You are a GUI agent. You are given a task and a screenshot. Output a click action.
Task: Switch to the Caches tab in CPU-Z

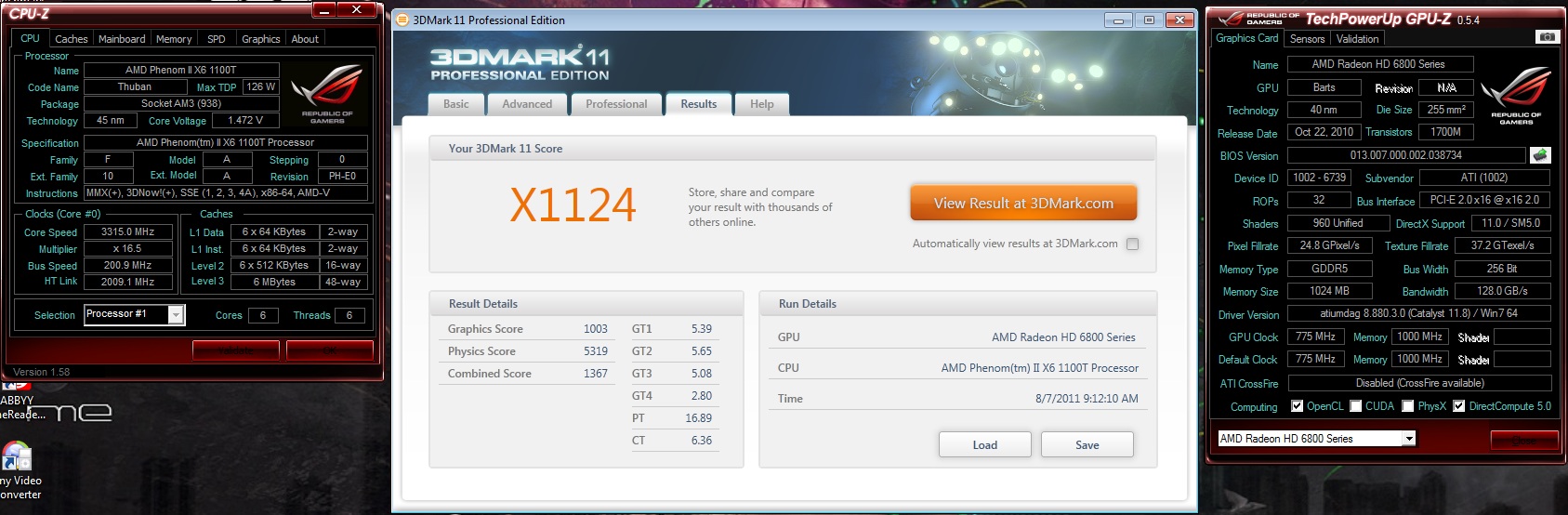(x=71, y=39)
